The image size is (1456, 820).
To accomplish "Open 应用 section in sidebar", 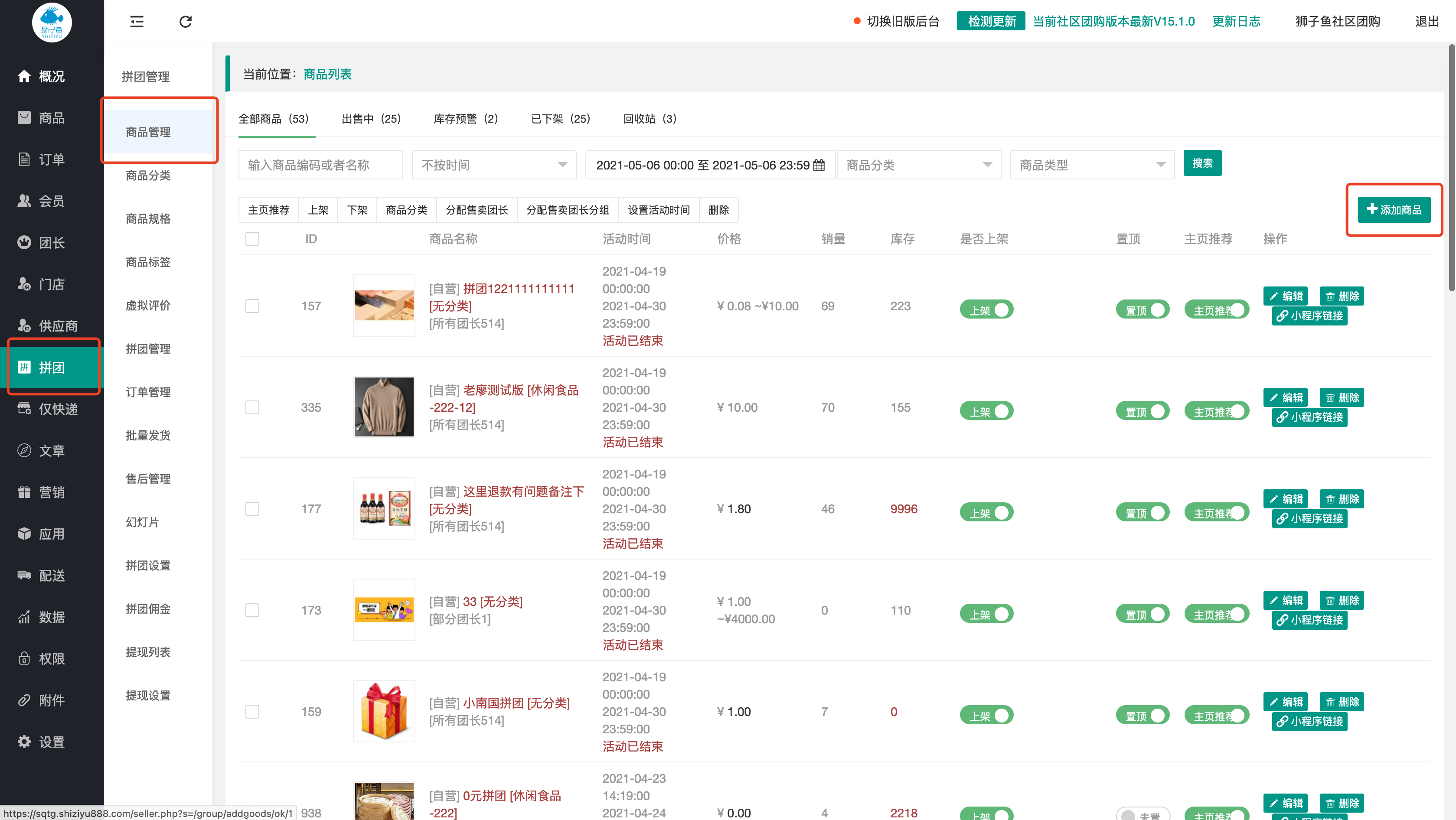I will coord(52,534).
